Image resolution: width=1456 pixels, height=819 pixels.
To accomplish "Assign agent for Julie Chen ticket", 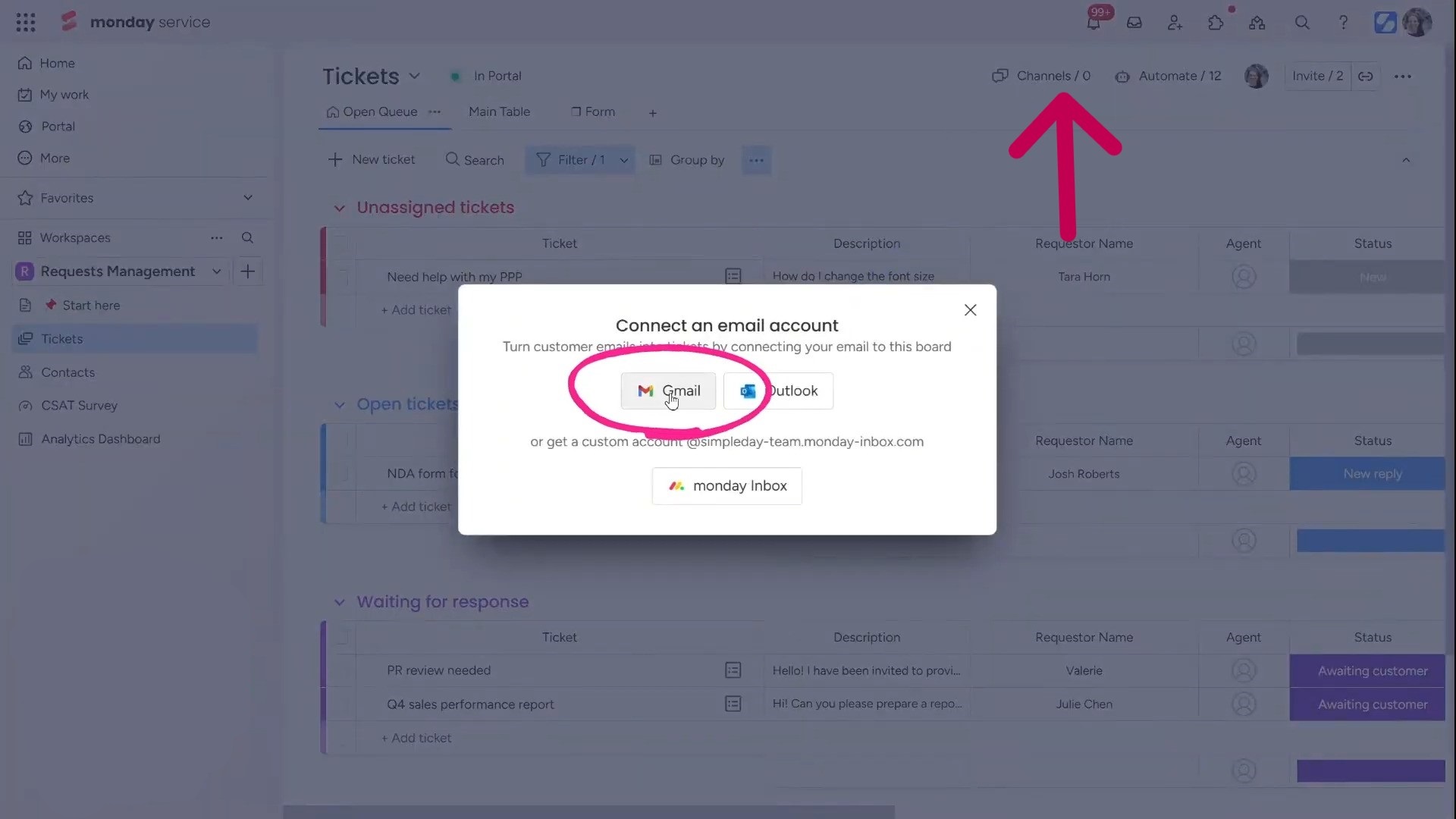I will (x=1244, y=704).
